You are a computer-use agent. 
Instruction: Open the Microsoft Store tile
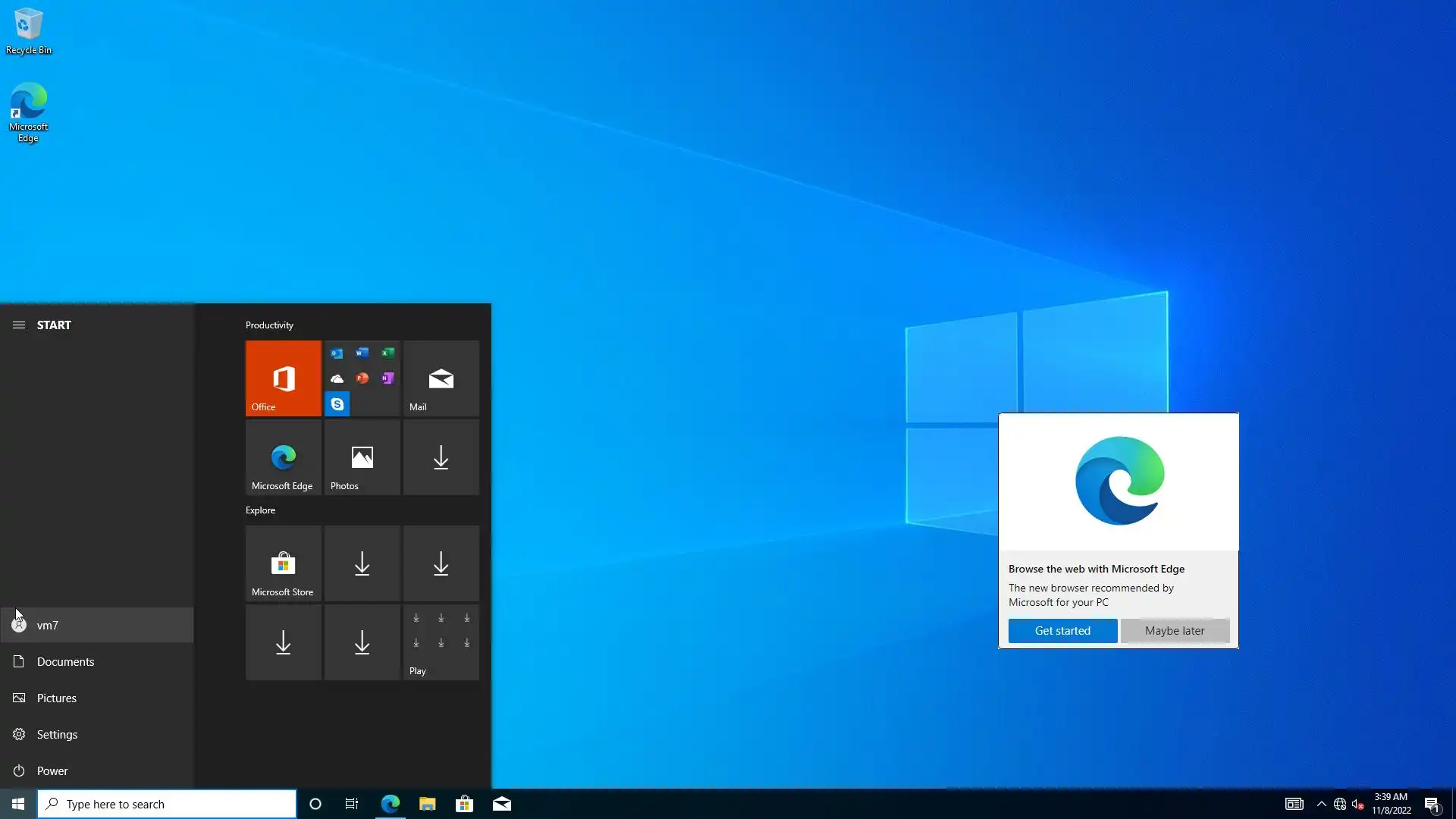[x=283, y=563]
